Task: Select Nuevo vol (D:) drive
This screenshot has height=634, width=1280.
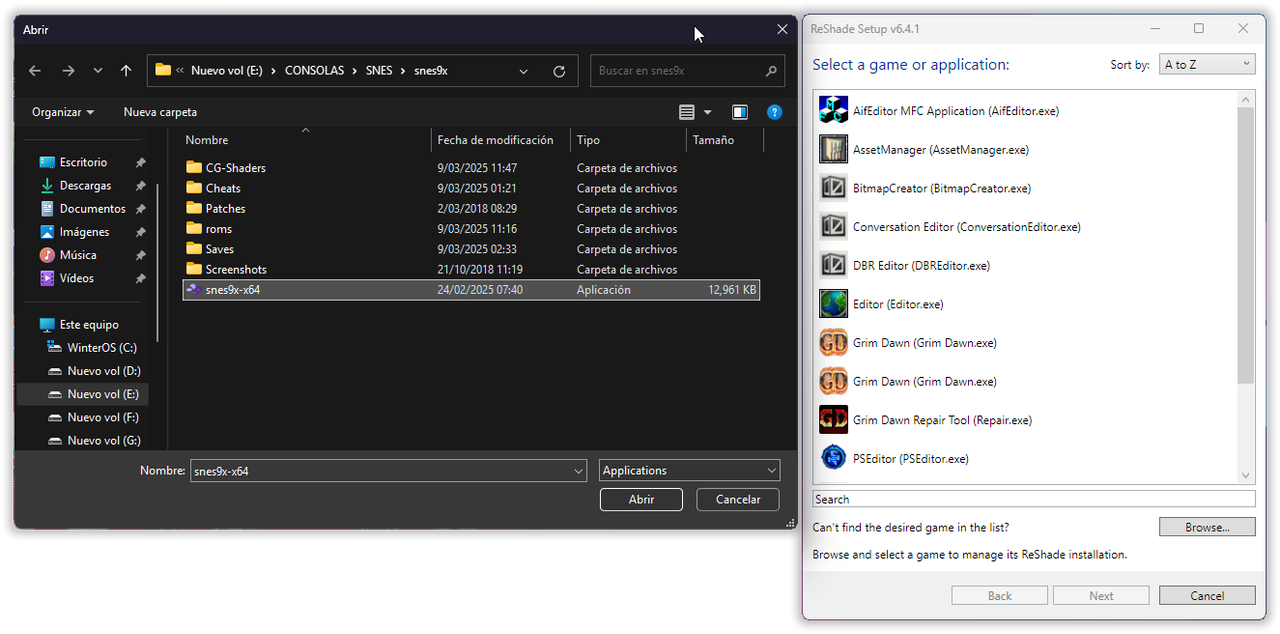Action: click(104, 371)
